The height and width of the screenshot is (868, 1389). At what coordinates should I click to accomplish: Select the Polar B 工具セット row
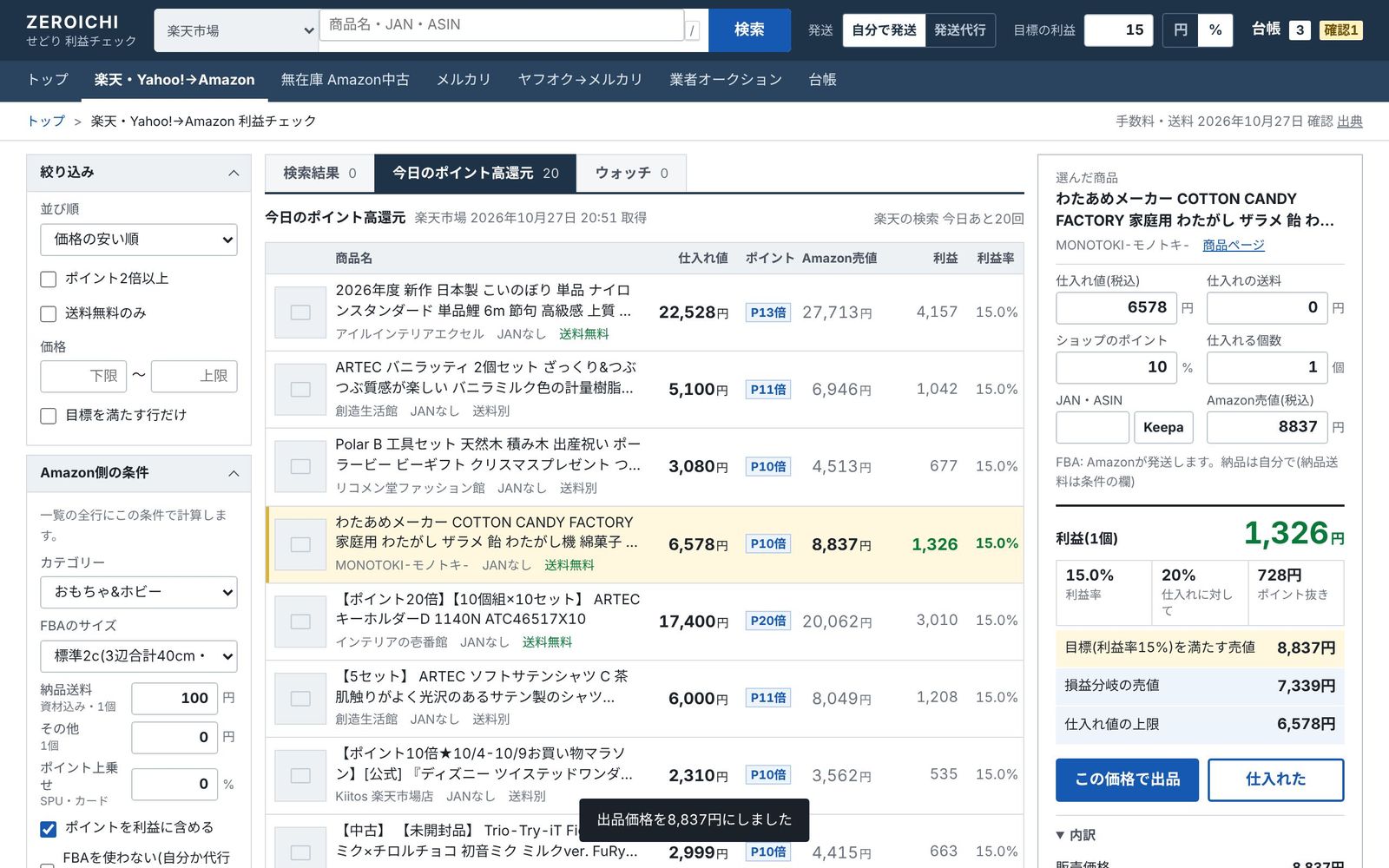tap(644, 467)
